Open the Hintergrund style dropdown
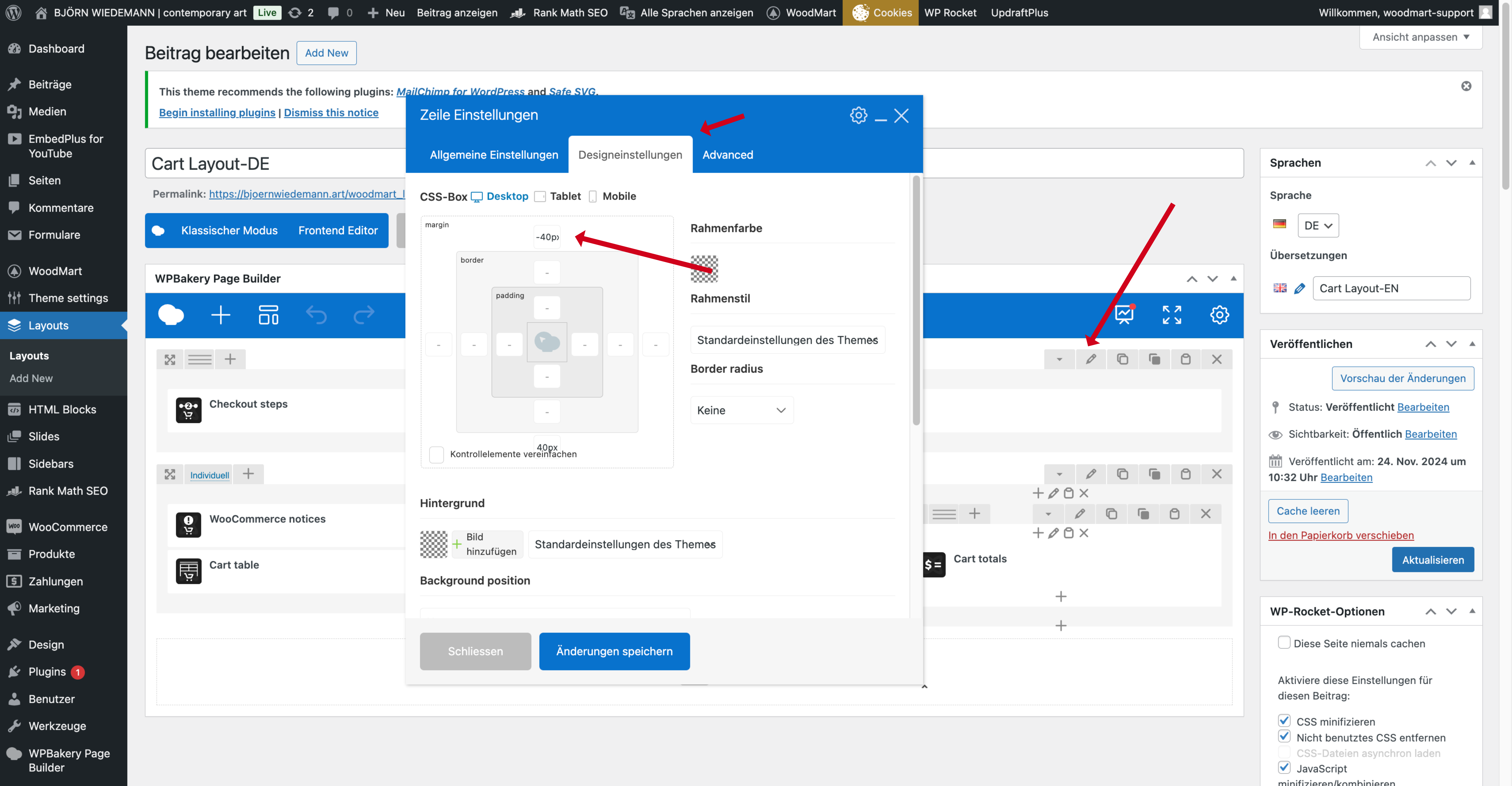The width and height of the screenshot is (1512, 786). click(x=625, y=545)
